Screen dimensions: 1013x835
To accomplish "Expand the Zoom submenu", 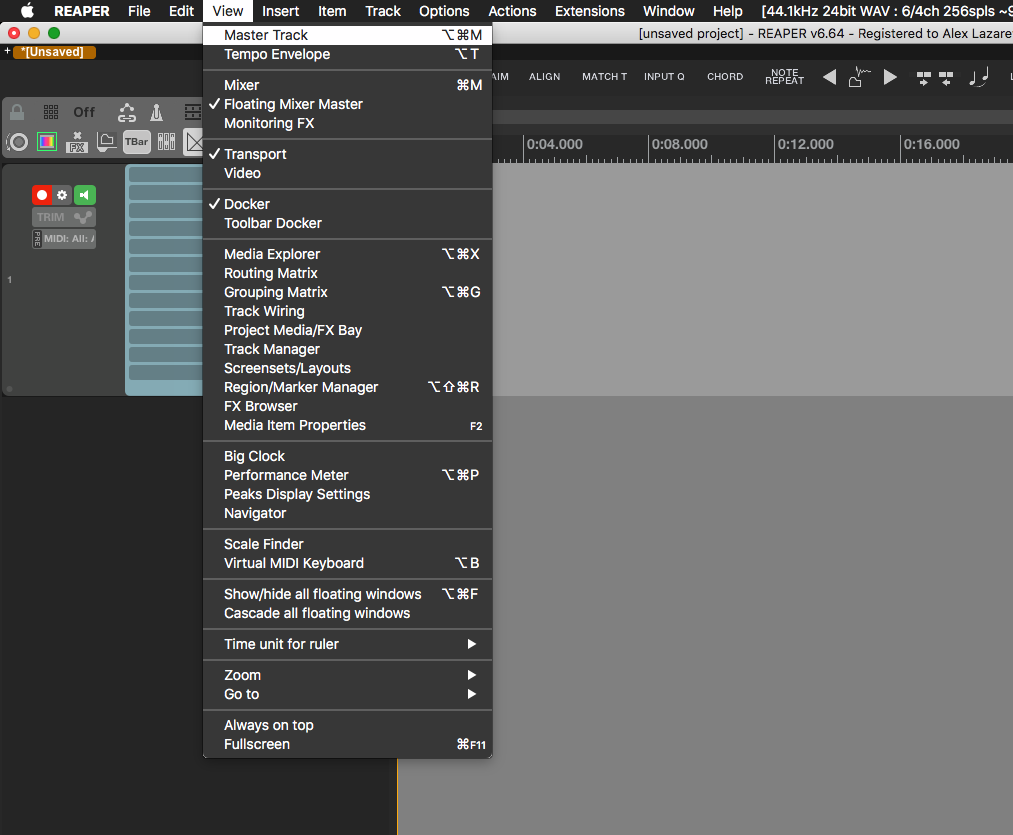I will click(x=348, y=675).
